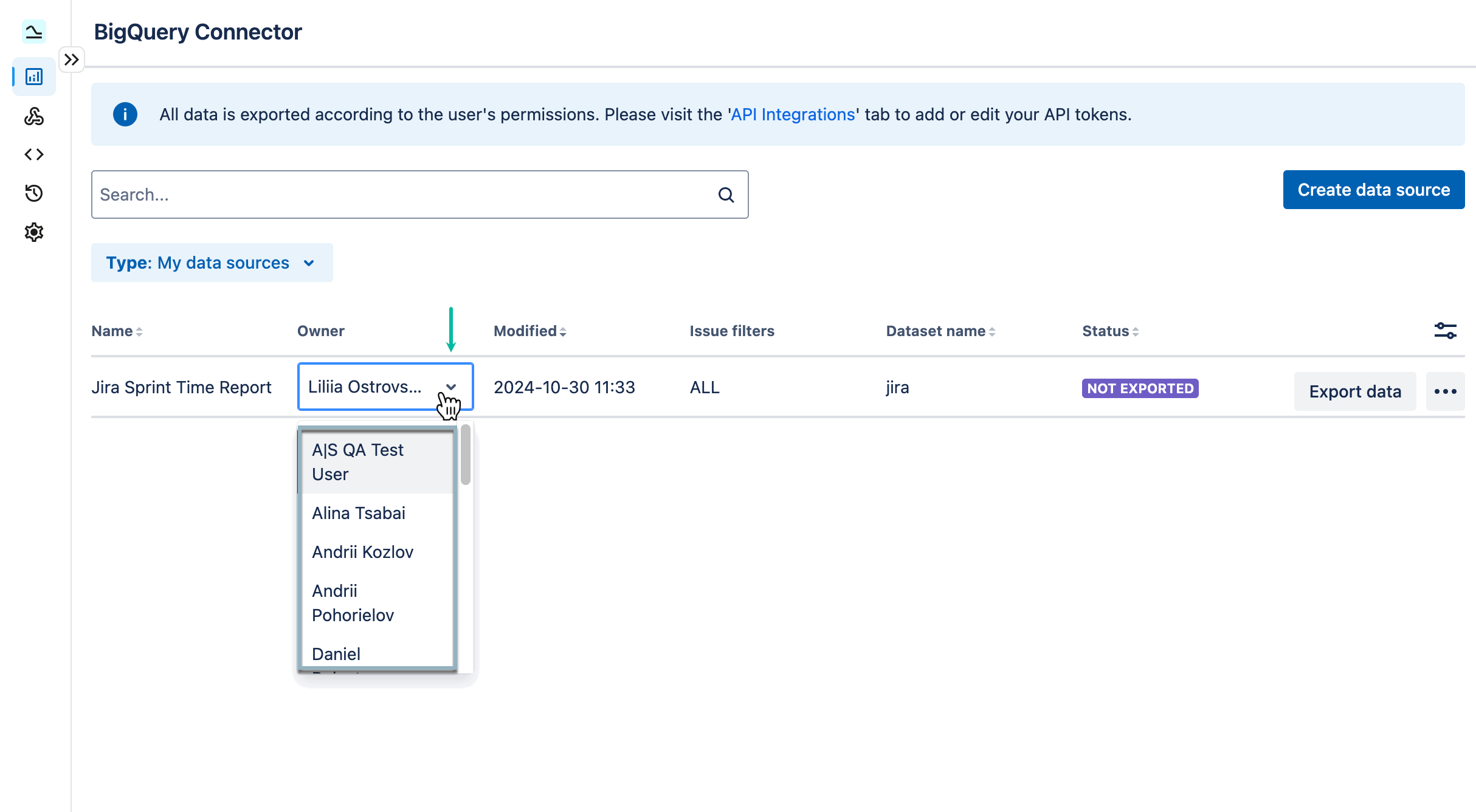
Task: Click the Export data button for Jira Sprint Time Report
Action: pos(1355,391)
